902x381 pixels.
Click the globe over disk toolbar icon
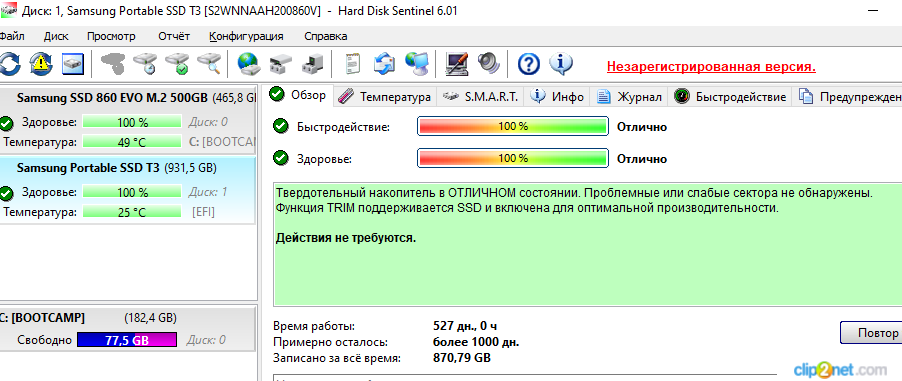click(249, 64)
